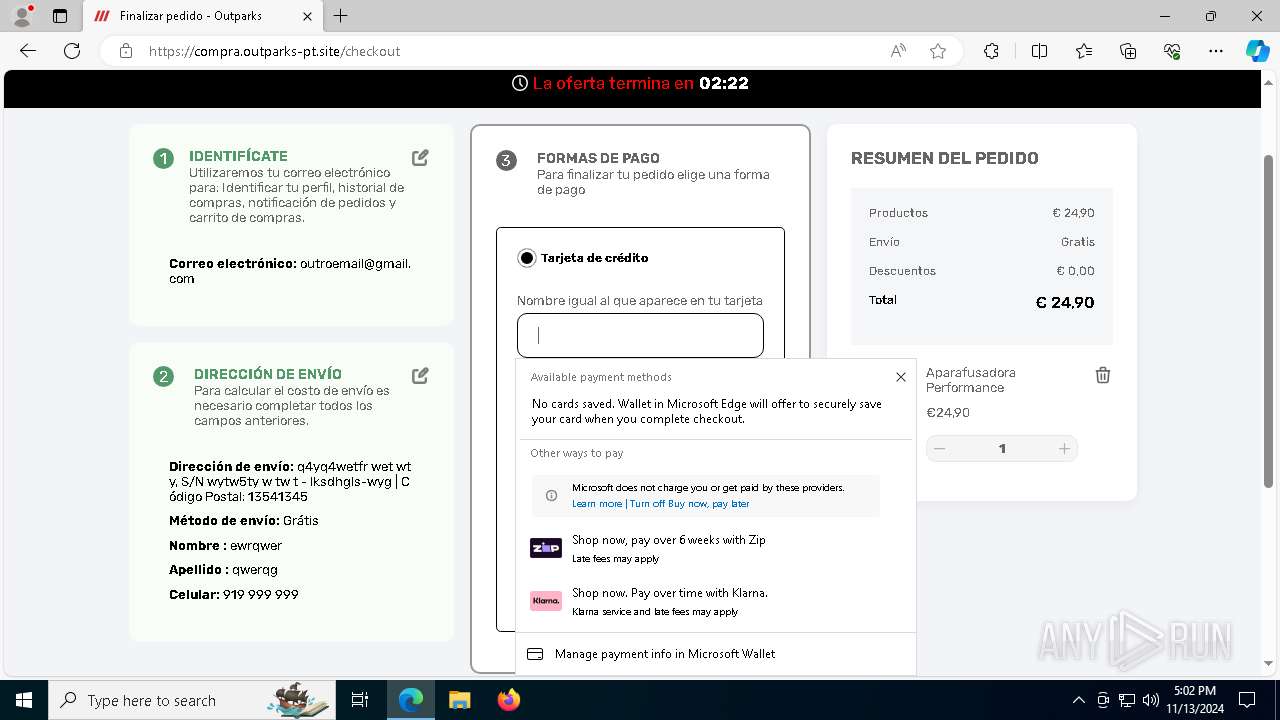Open Copilot sidebar

[x=1257, y=51]
